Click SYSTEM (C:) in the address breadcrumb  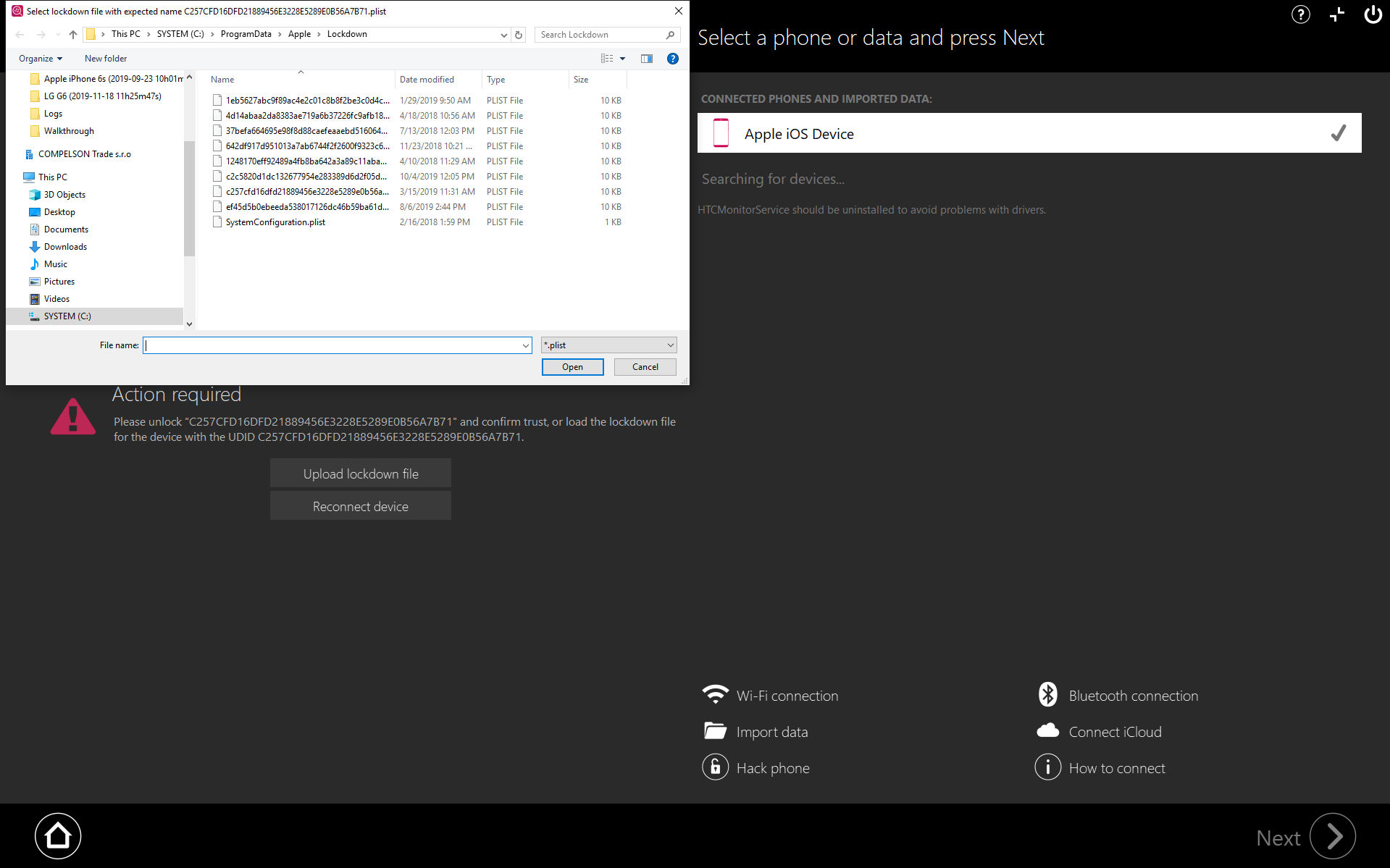[x=180, y=34]
